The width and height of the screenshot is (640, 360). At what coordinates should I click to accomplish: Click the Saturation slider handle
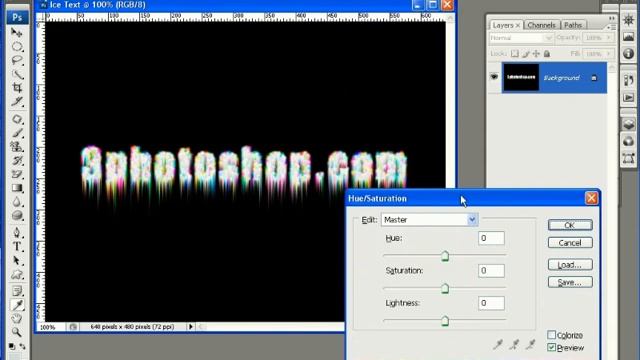click(x=445, y=289)
